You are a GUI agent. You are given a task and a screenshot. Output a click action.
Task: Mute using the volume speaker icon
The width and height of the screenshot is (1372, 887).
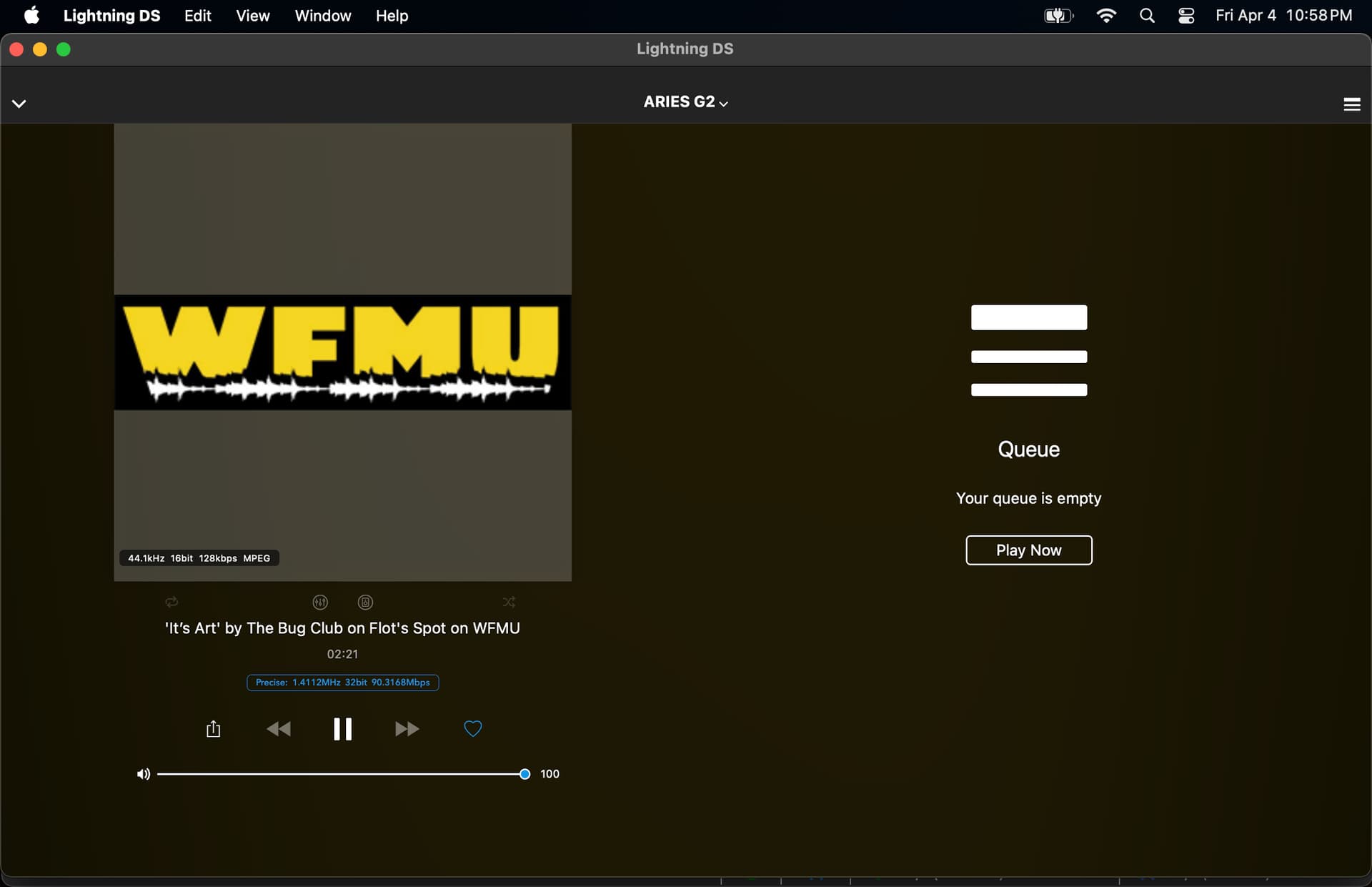tap(143, 774)
